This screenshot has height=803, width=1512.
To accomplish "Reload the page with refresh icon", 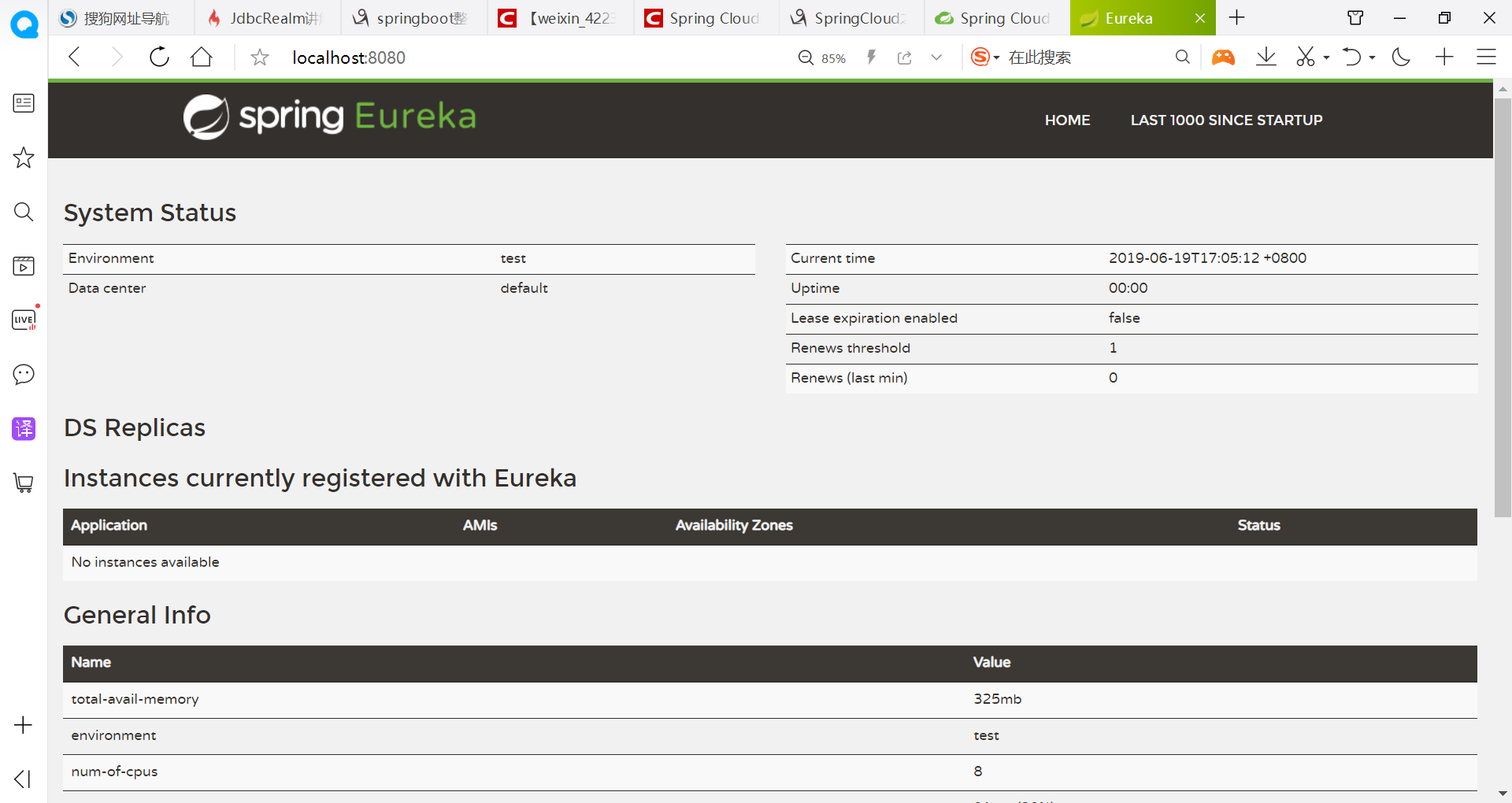I will pyautogui.click(x=159, y=57).
